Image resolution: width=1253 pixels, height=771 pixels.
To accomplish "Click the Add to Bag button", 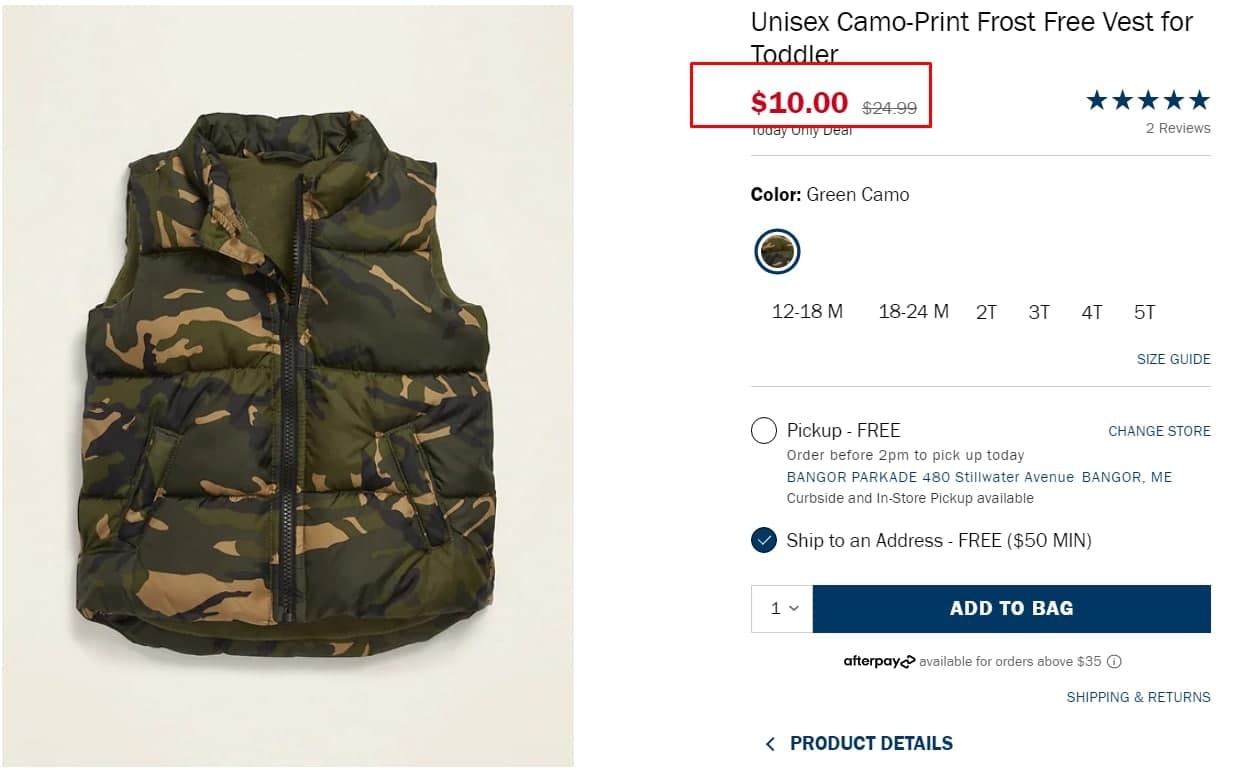I will [1011, 609].
